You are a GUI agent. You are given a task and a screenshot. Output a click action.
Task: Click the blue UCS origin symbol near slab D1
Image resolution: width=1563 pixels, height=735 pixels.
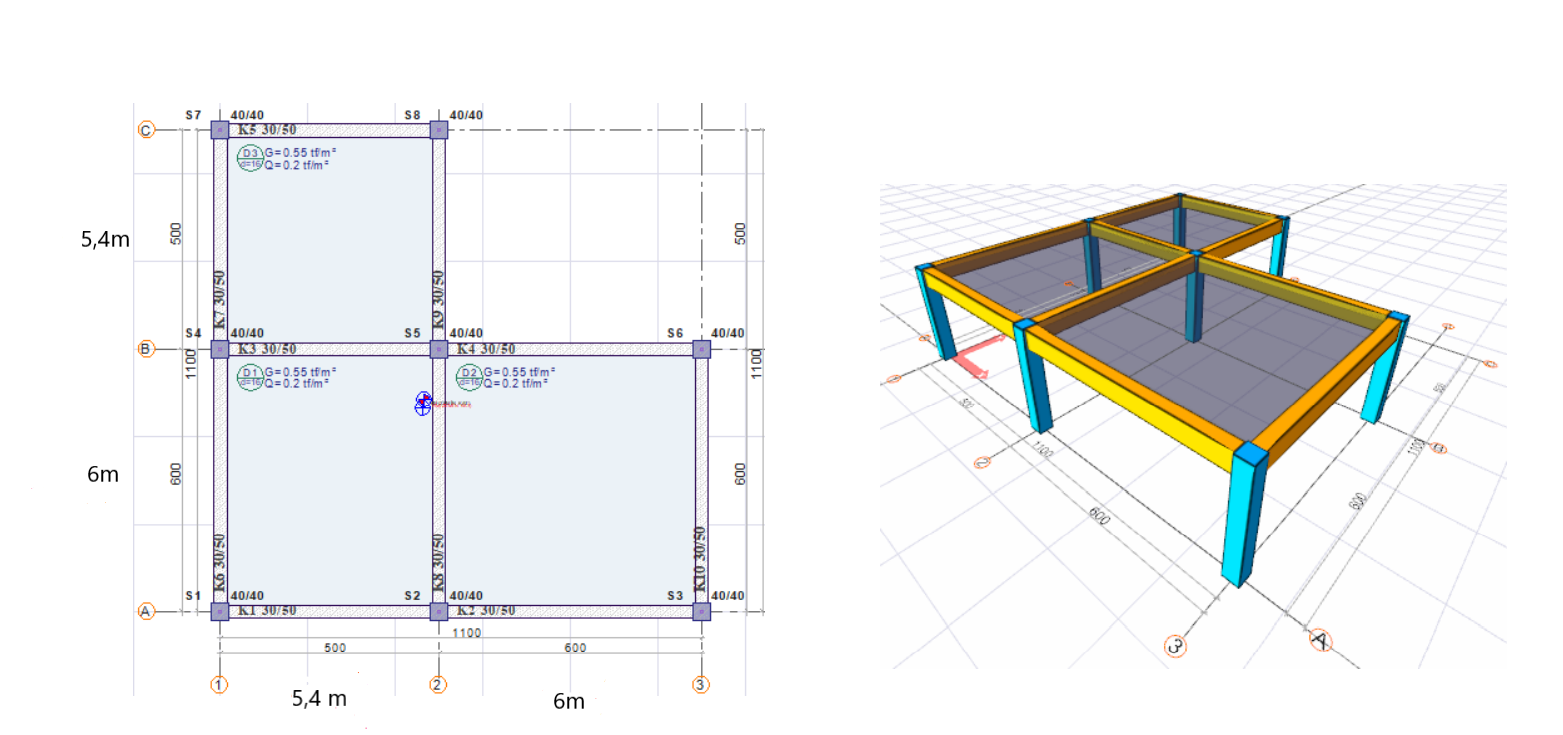(x=422, y=405)
